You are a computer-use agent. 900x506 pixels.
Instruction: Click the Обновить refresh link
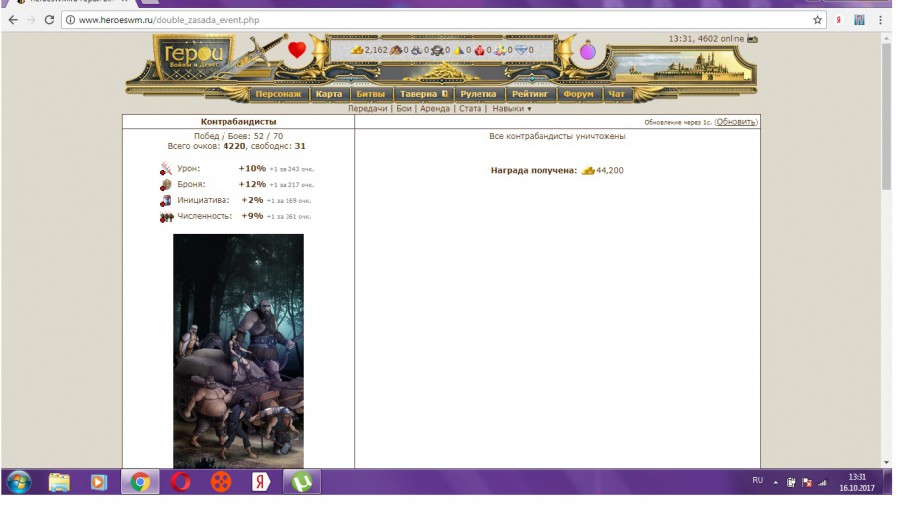point(736,122)
